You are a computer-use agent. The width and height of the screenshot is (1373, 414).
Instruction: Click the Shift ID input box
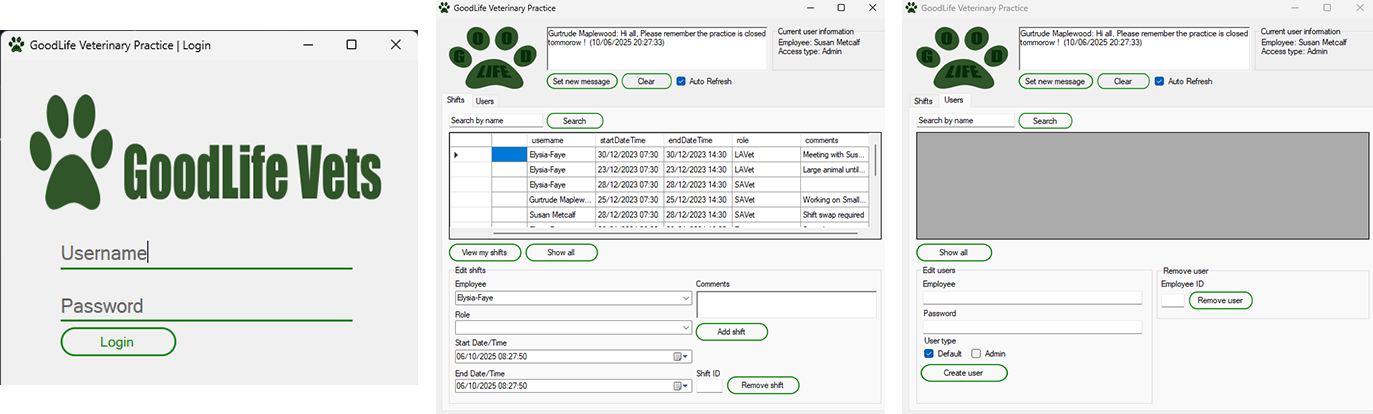(709, 386)
